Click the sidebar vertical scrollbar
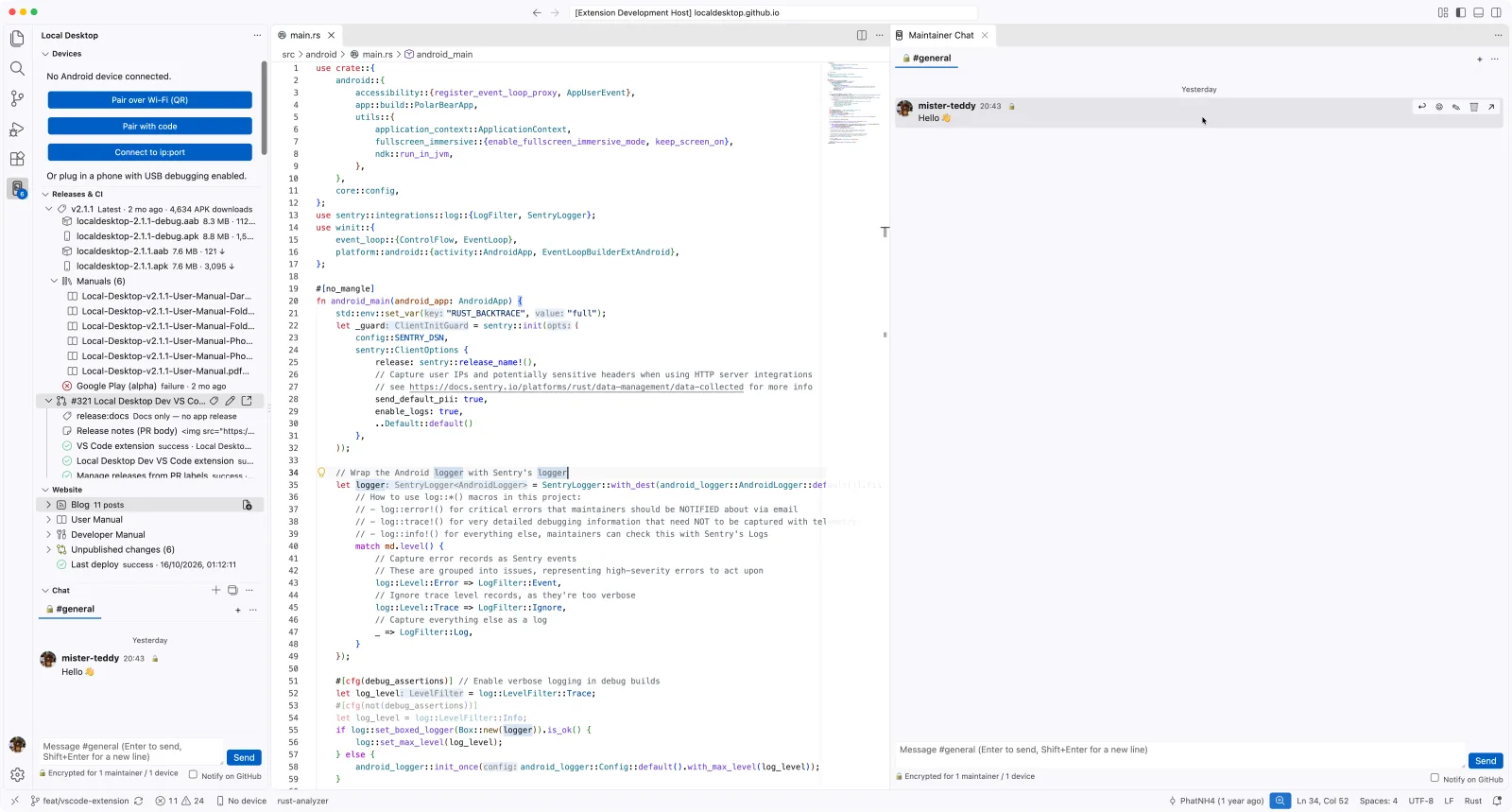The width and height of the screenshot is (1512, 812). [x=265, y=109]
